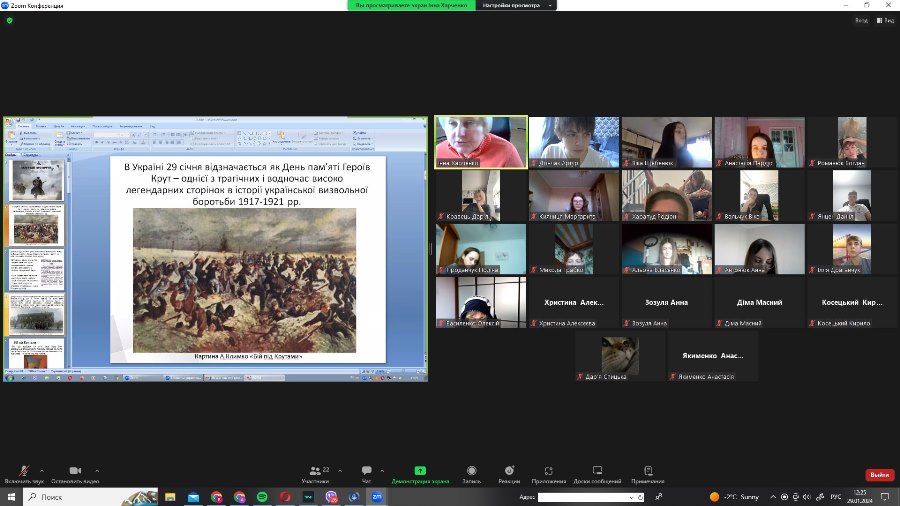This screenshot has width=900, height=506.
Task: Click third slide thumbnail in shared PowerPoint
Action: 37,270
